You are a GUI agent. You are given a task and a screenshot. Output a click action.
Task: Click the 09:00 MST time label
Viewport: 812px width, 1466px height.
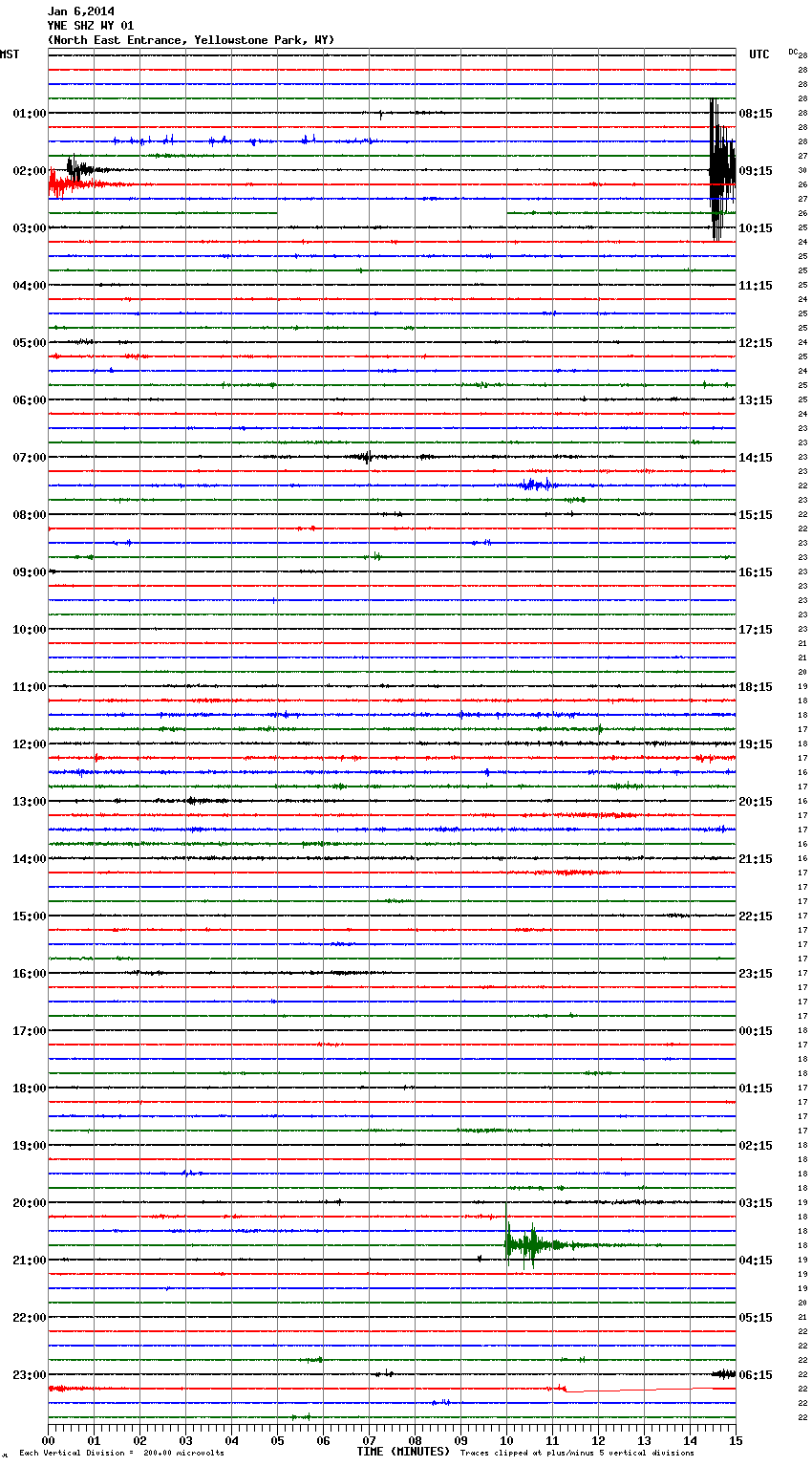pyautogui.click(x=29, y=572)
